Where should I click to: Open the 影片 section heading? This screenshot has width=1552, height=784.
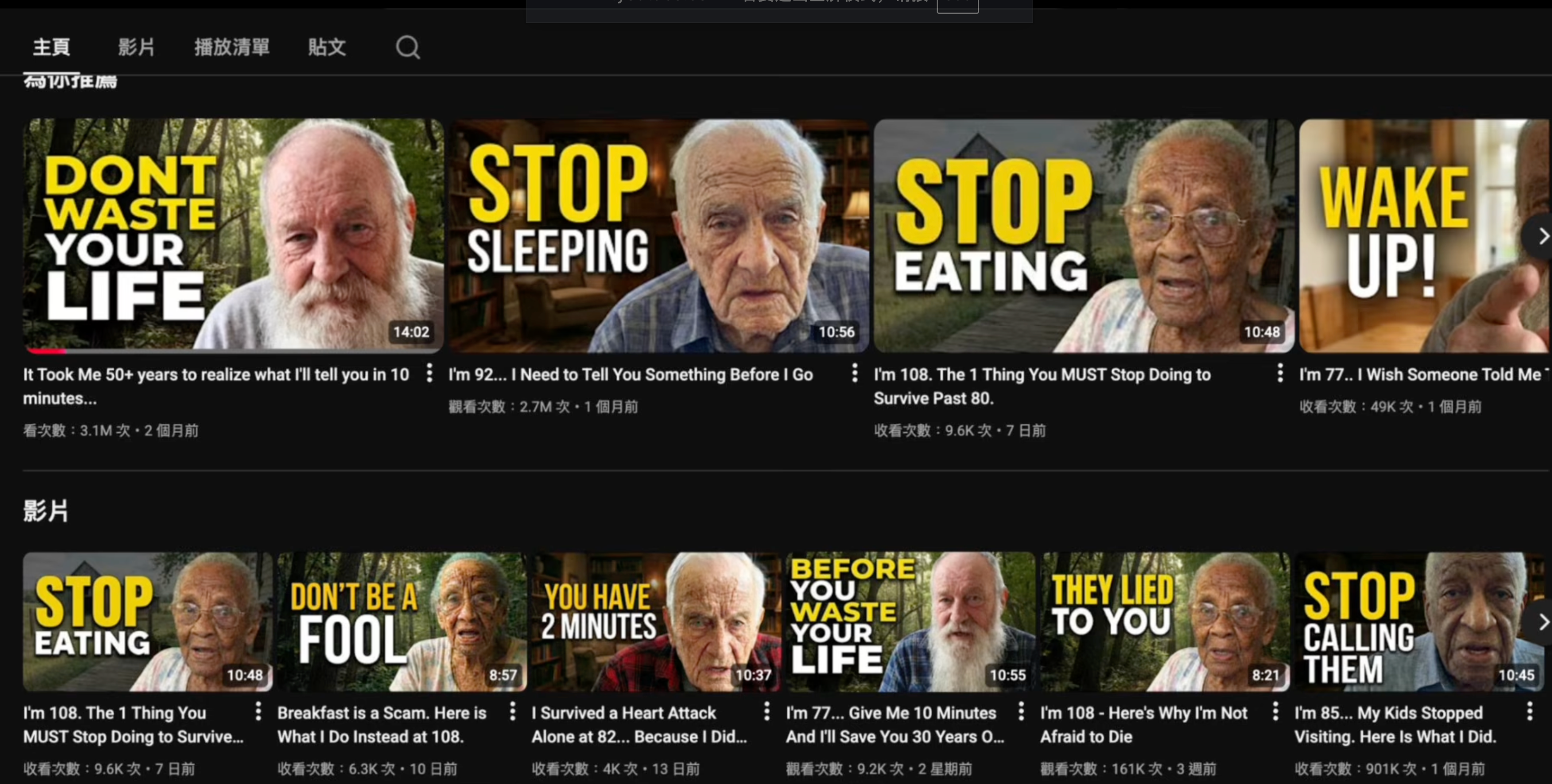(x=46, y=510)
